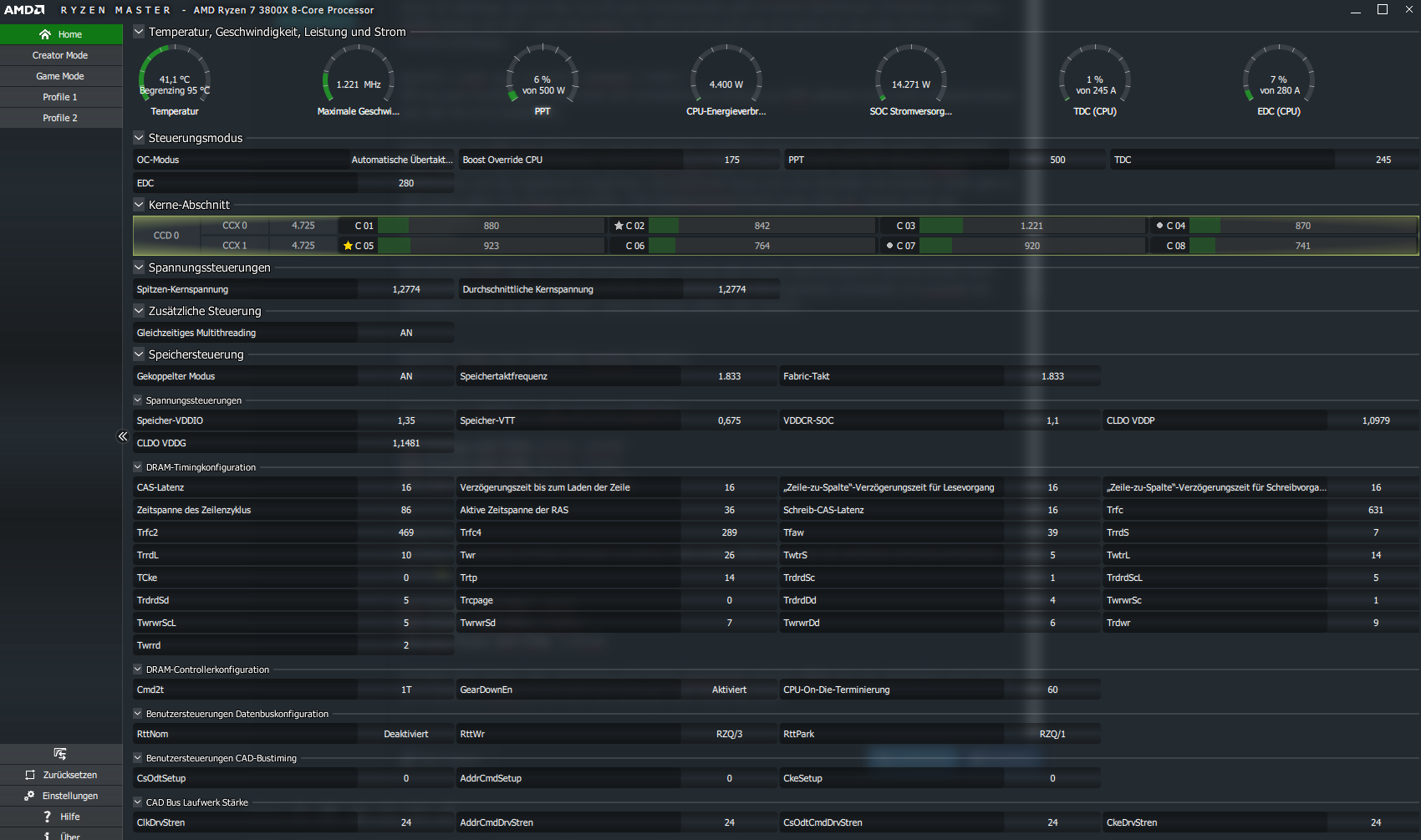Click the Cmd2t value 1T

[406, 690]
